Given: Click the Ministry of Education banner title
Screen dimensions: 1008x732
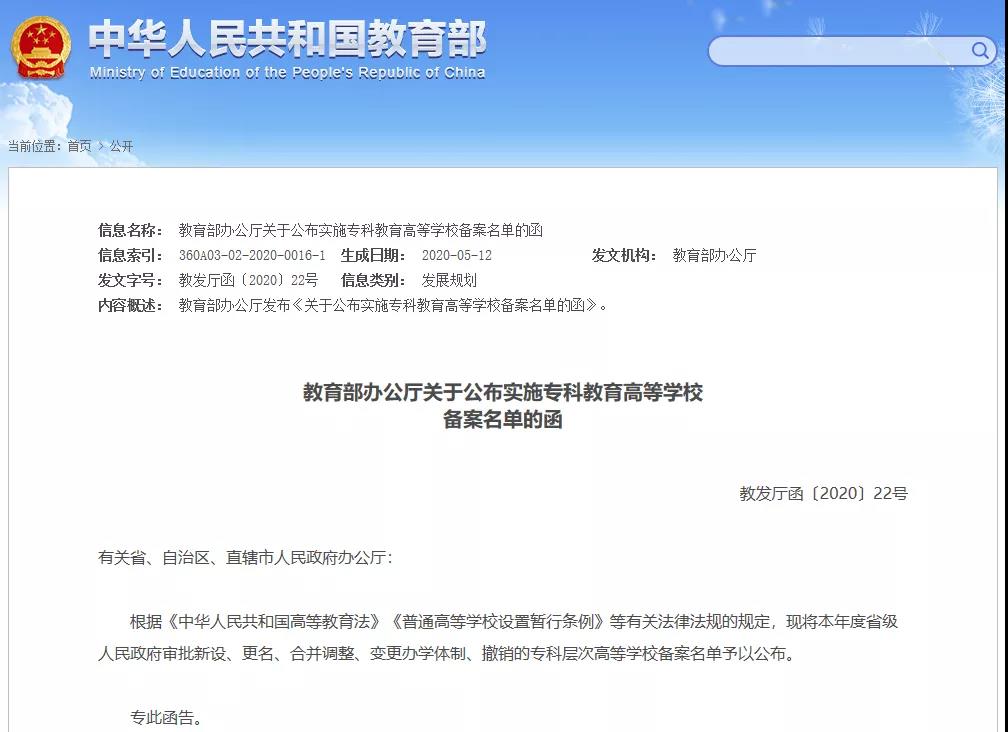Looking at the screenshot, I should (x=285, y=40).
